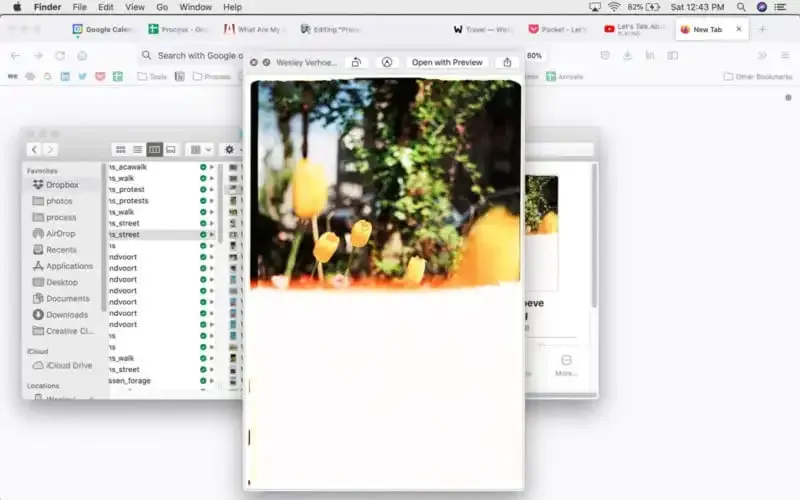Switch to the Google Calendar browser tab
Screen dimensions: 800x500
pos(103,29)
